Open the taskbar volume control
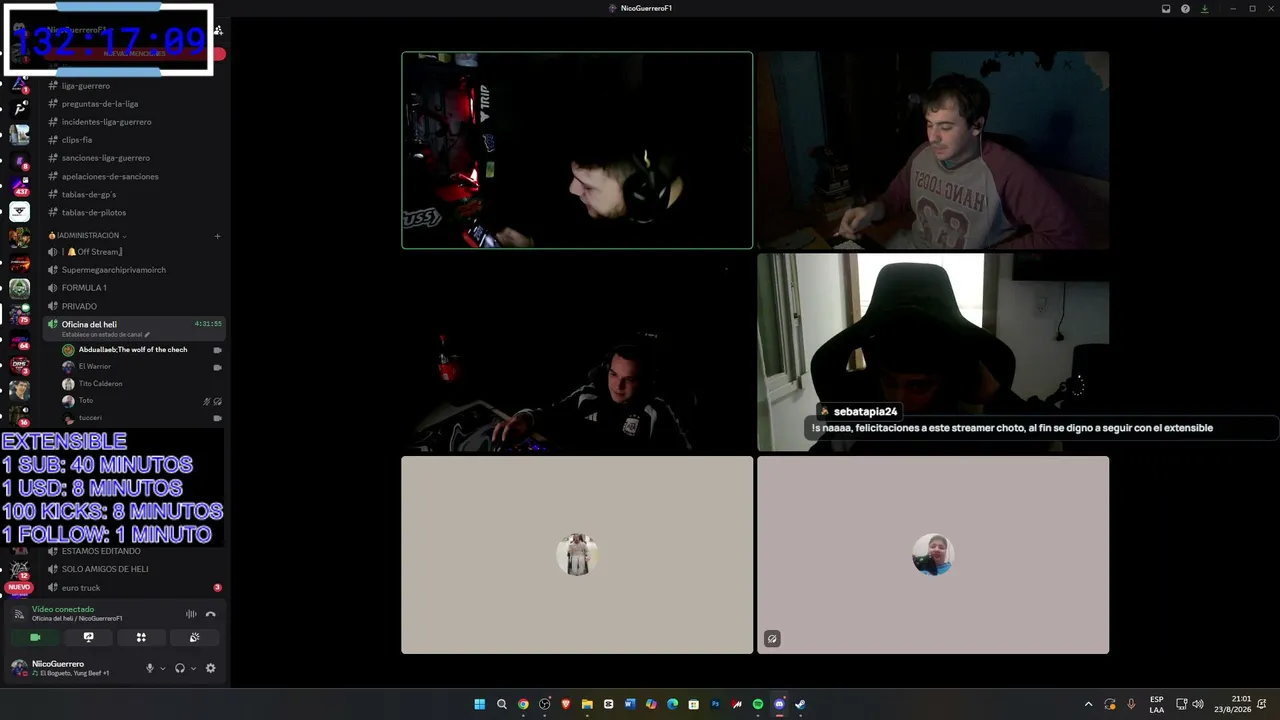1280x720 pixels. 1198,704
